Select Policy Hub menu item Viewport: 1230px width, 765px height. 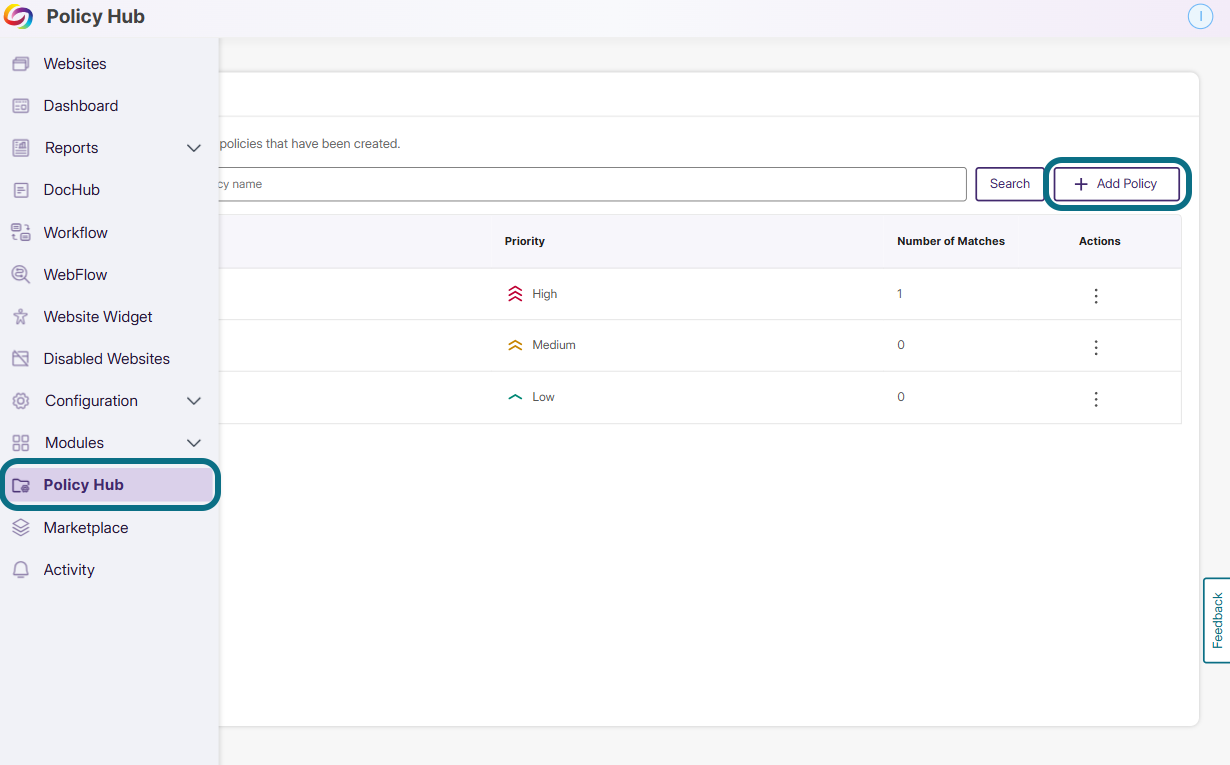coord(110,485)
